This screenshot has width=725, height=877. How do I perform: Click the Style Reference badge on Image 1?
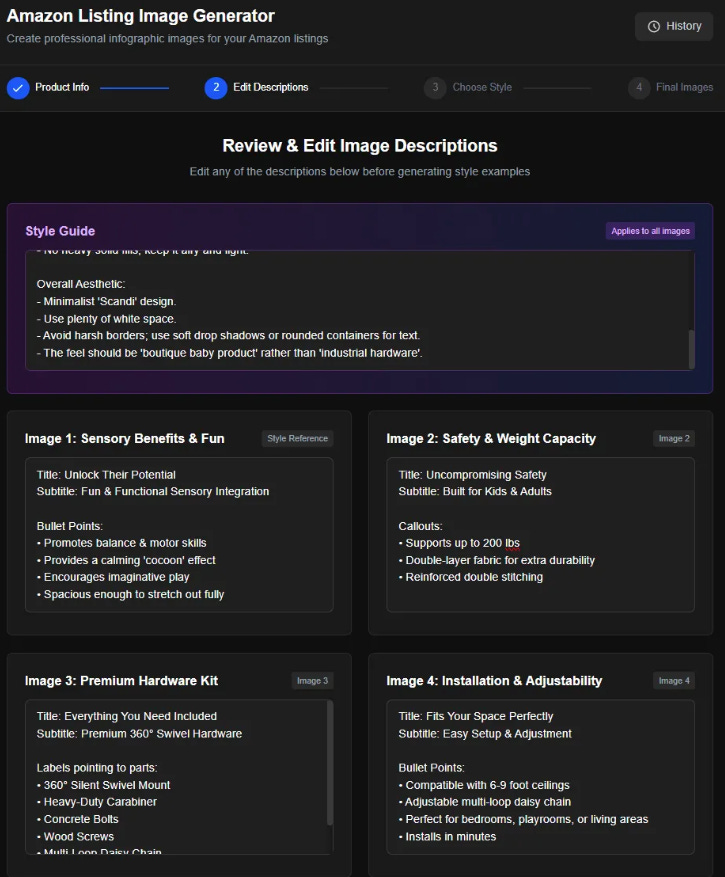click(297, 438)
